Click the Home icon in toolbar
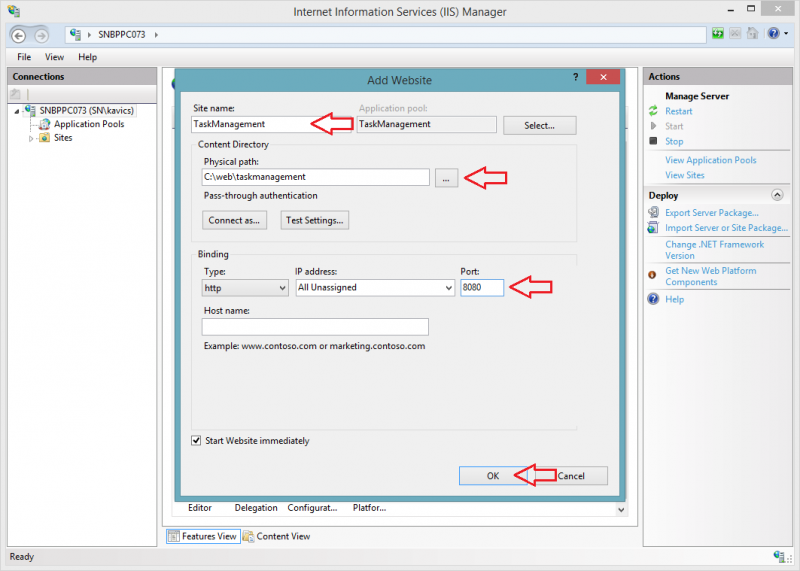Viewport: 800px width, 571px height. (752, 34)
